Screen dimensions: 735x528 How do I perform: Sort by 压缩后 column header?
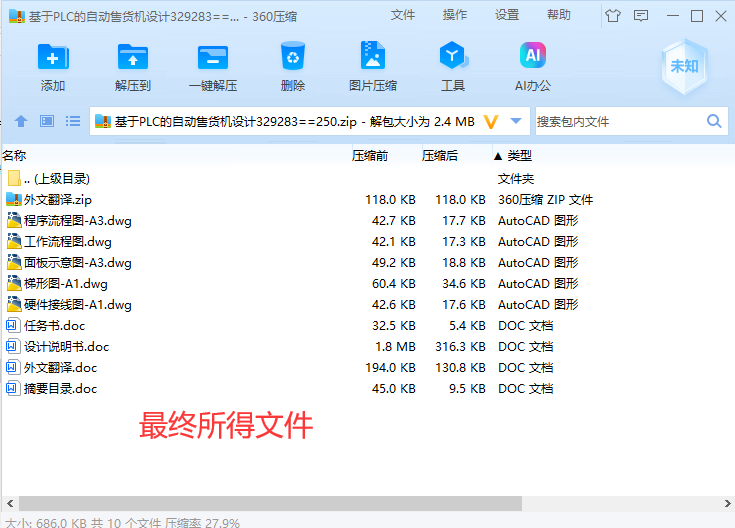[x=440, y=156]
